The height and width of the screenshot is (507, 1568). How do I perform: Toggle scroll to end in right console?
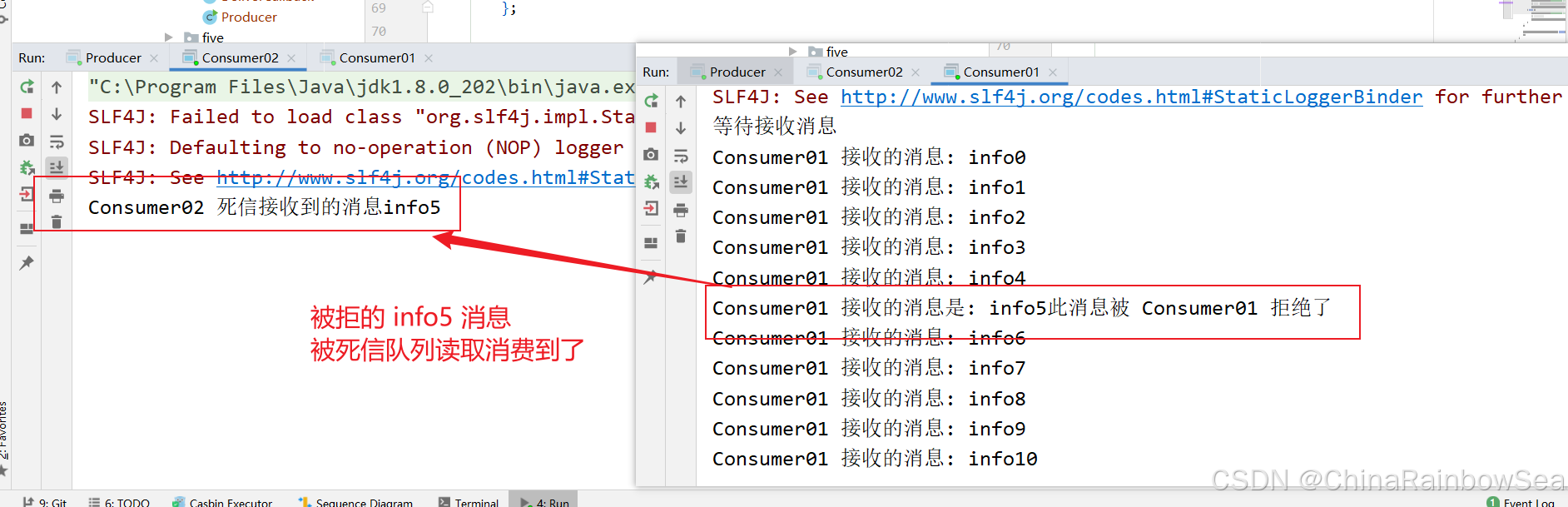click(x=681, y=181)
